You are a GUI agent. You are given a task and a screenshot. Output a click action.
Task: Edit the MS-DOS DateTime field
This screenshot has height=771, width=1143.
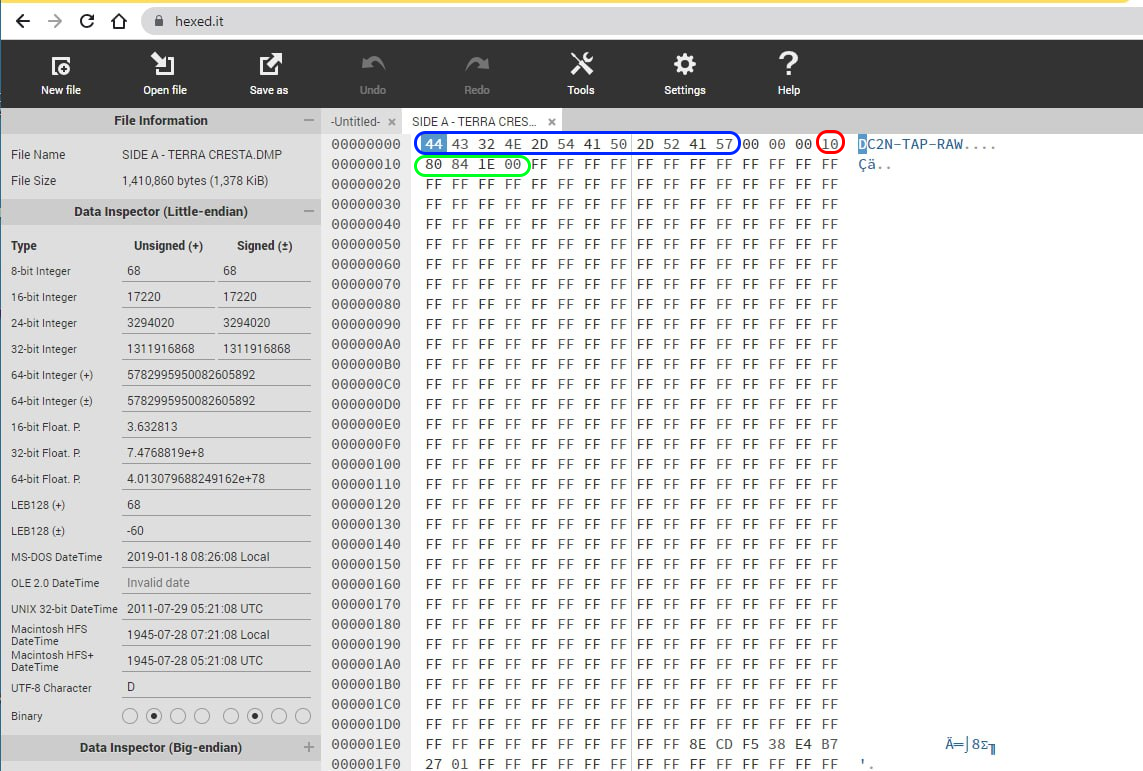(216, 557)
